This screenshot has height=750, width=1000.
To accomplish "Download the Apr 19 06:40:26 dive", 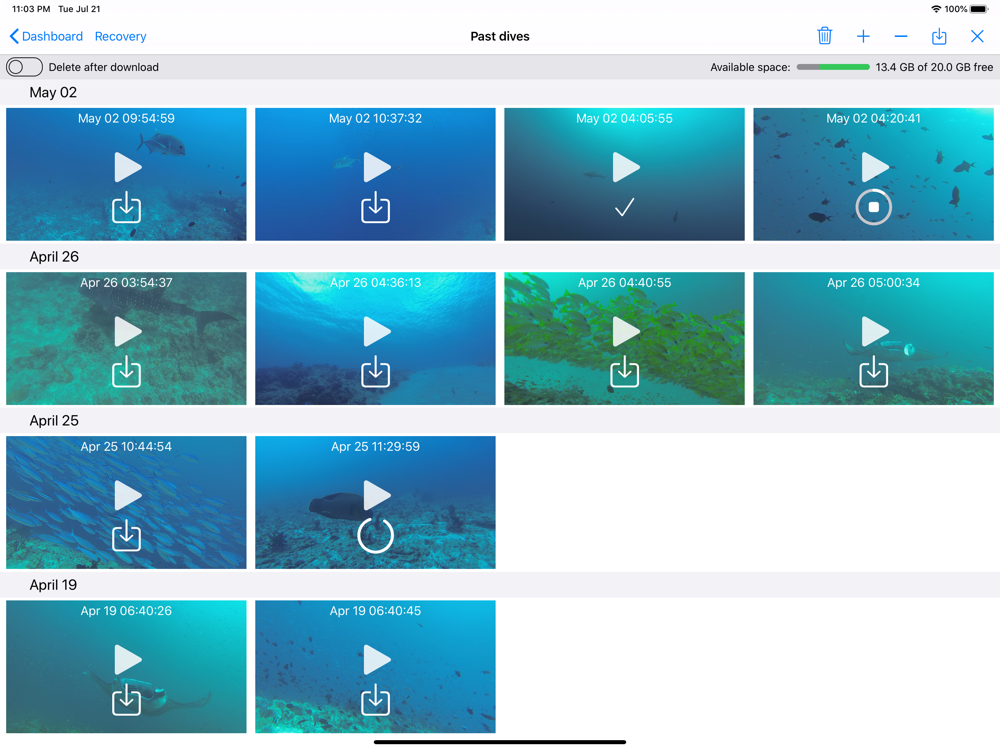I will click(x=126, y=700).
